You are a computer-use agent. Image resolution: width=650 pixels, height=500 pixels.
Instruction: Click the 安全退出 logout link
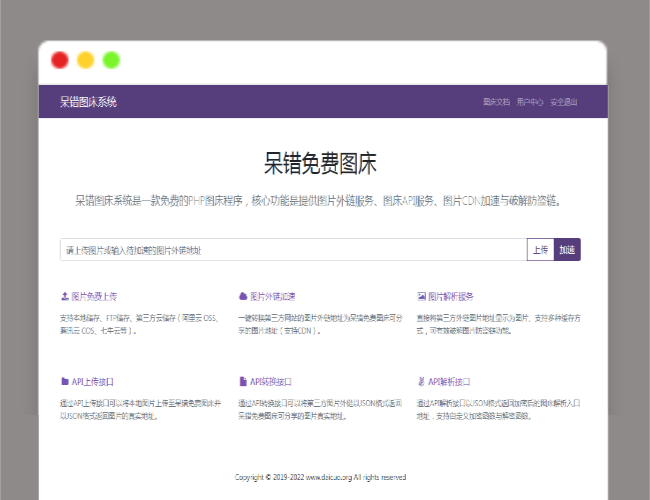click(564, 102)
